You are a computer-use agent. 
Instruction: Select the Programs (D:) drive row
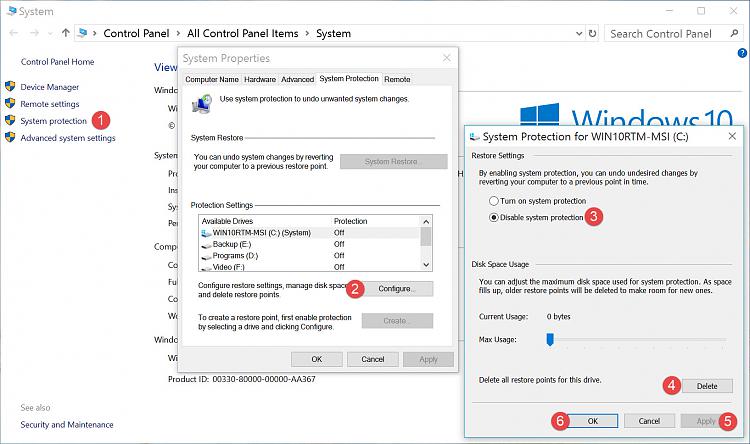coord(309,255)
